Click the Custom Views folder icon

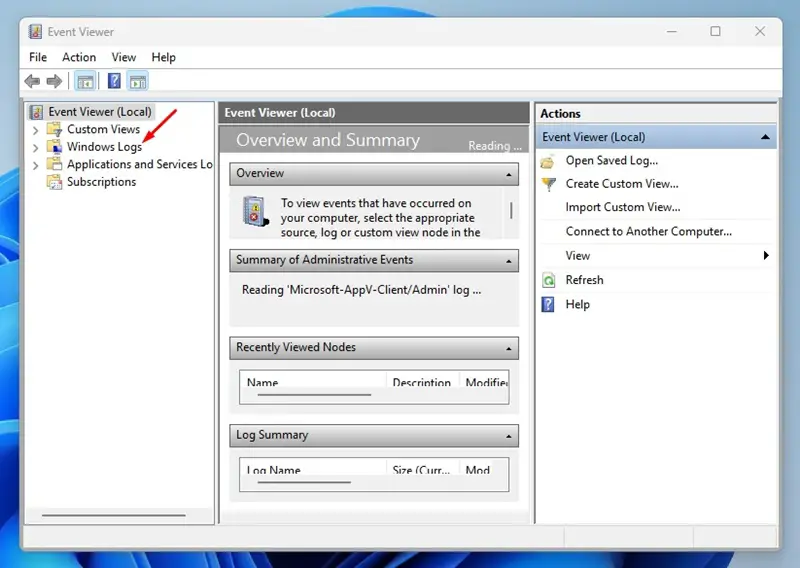click(55, 129)
